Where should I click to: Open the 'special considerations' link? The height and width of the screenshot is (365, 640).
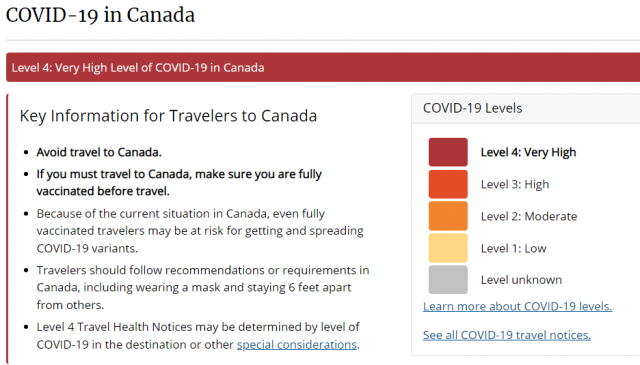pos(297,345)
